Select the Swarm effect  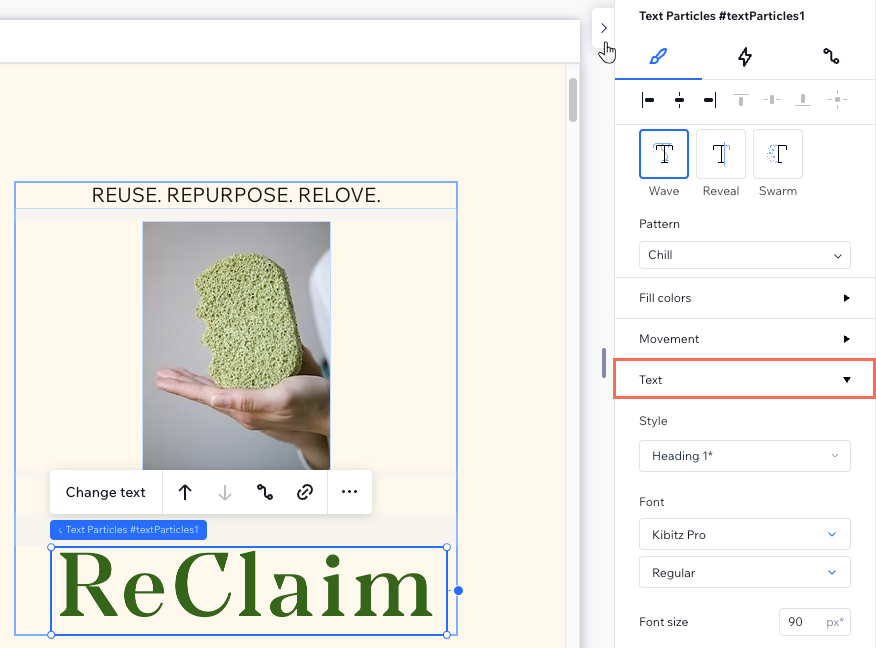[x=777, y=154]
